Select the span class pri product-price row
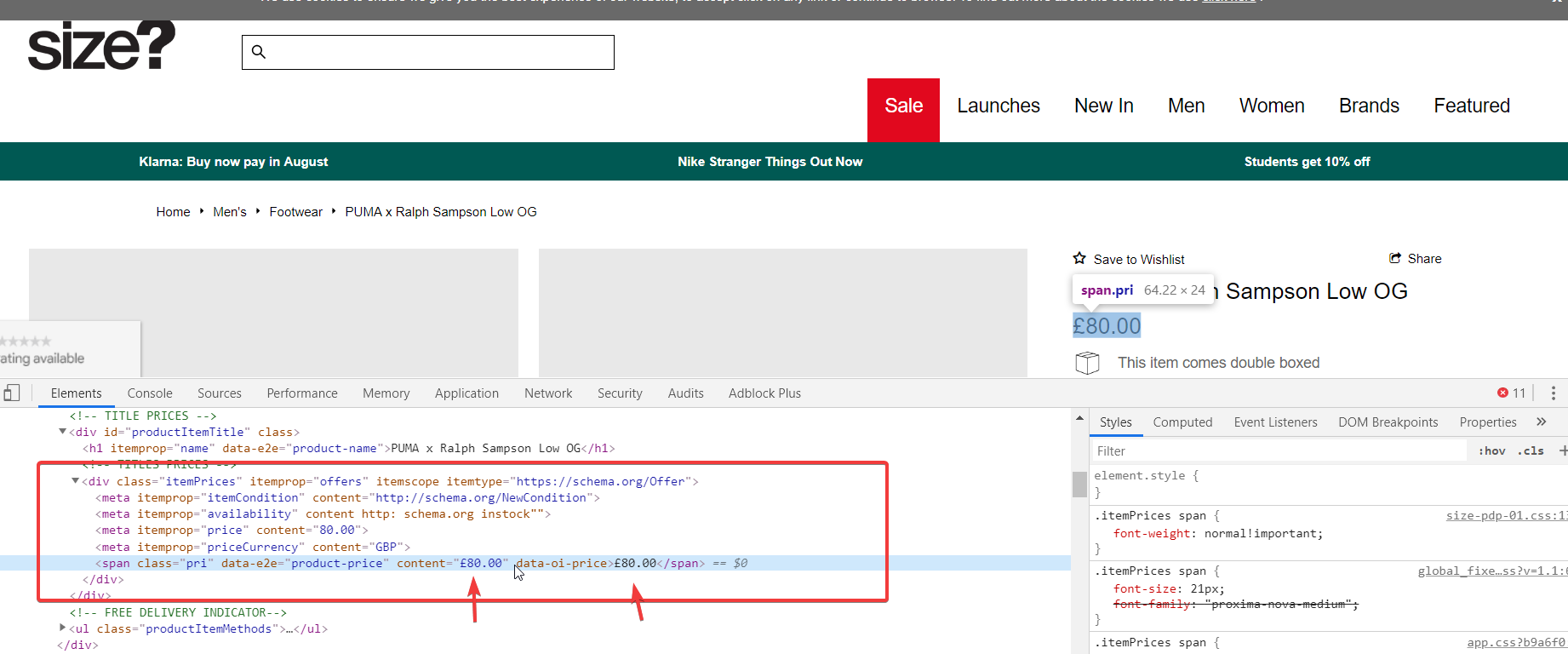This screenshot has height=654, width=1568. (535, 563)
